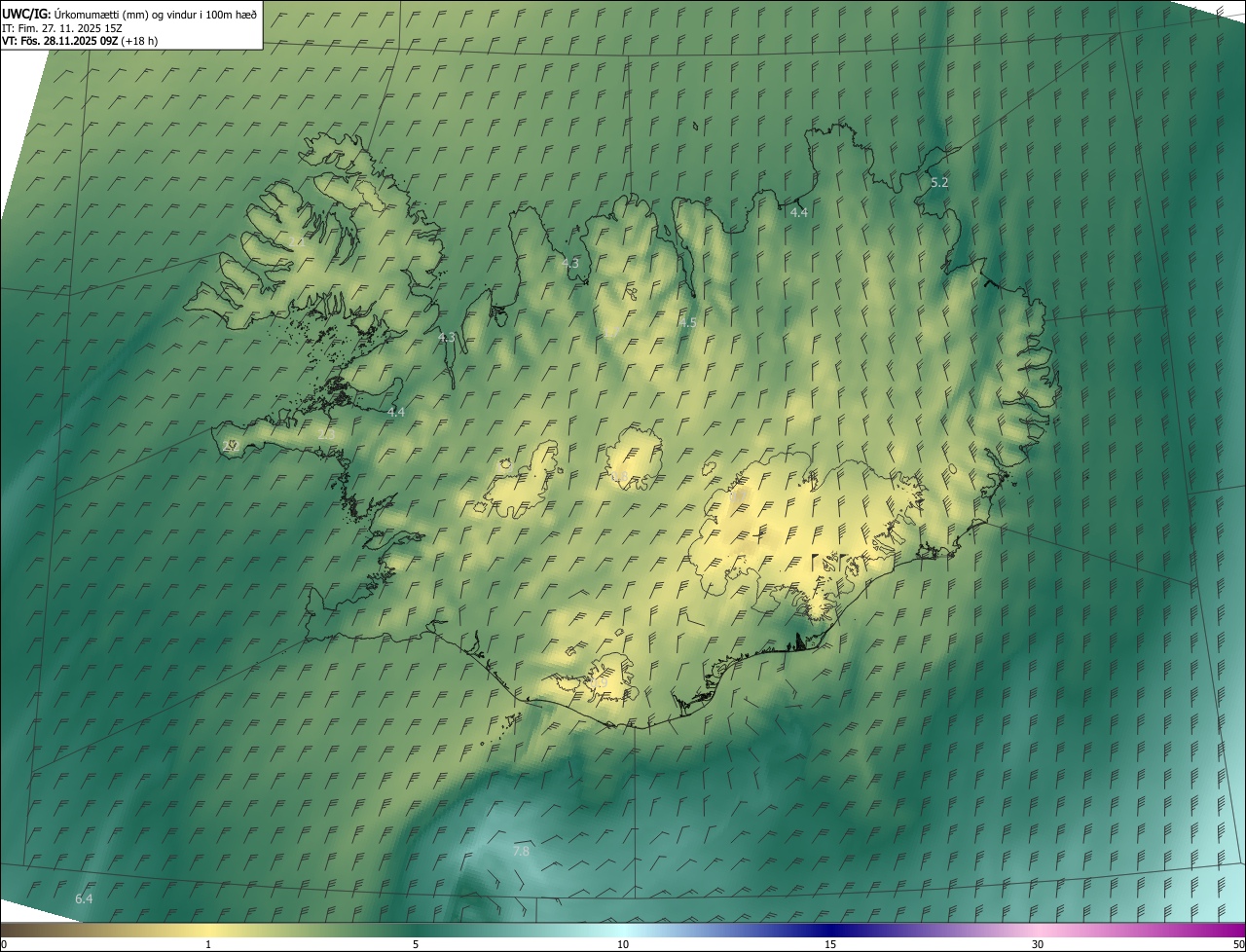Select the 30 tick label on the colour scale
This screenshot has width=1246, height=952.
tap(1038, 944)
